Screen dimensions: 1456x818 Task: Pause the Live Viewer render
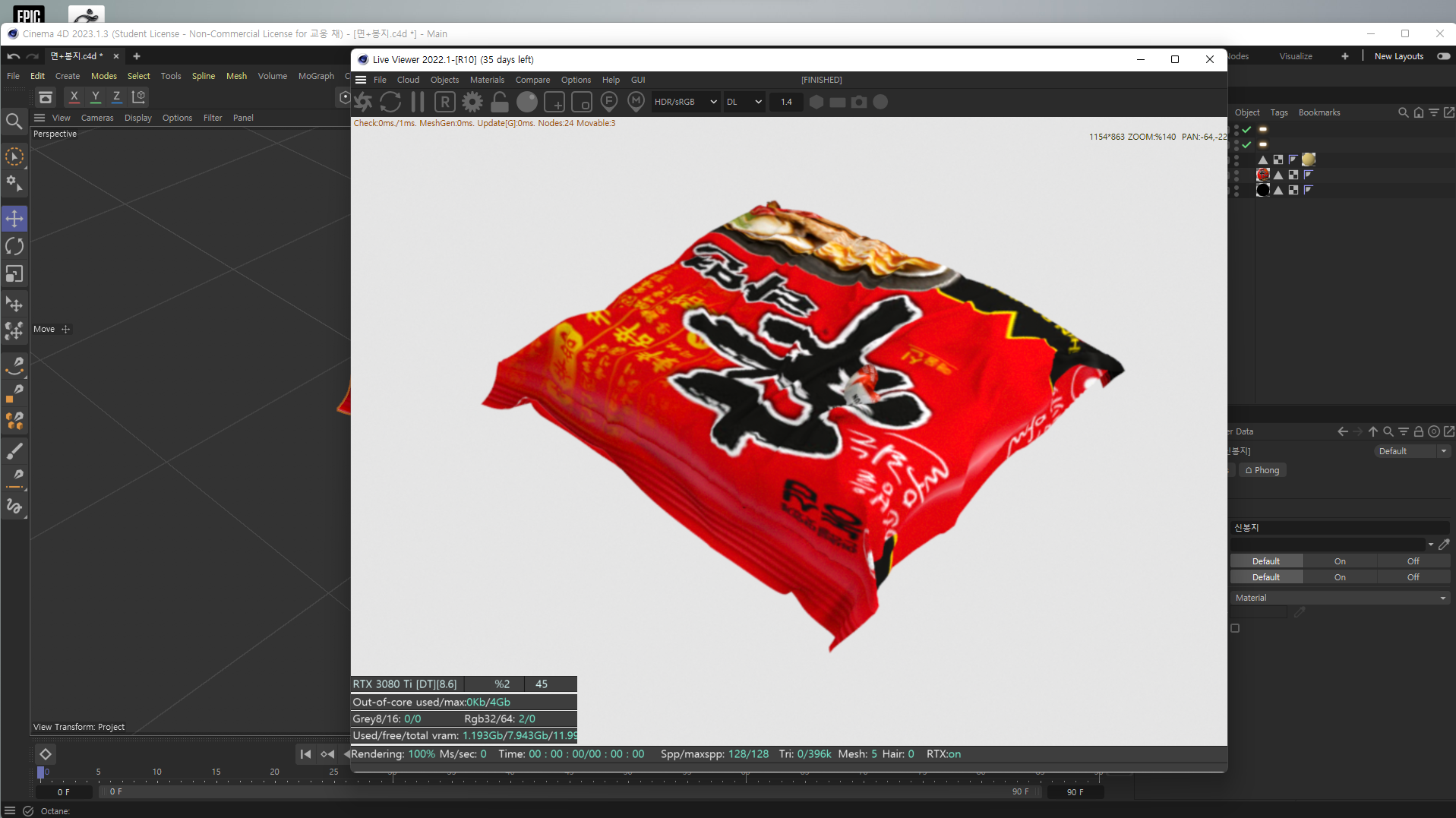click(418, 102)
